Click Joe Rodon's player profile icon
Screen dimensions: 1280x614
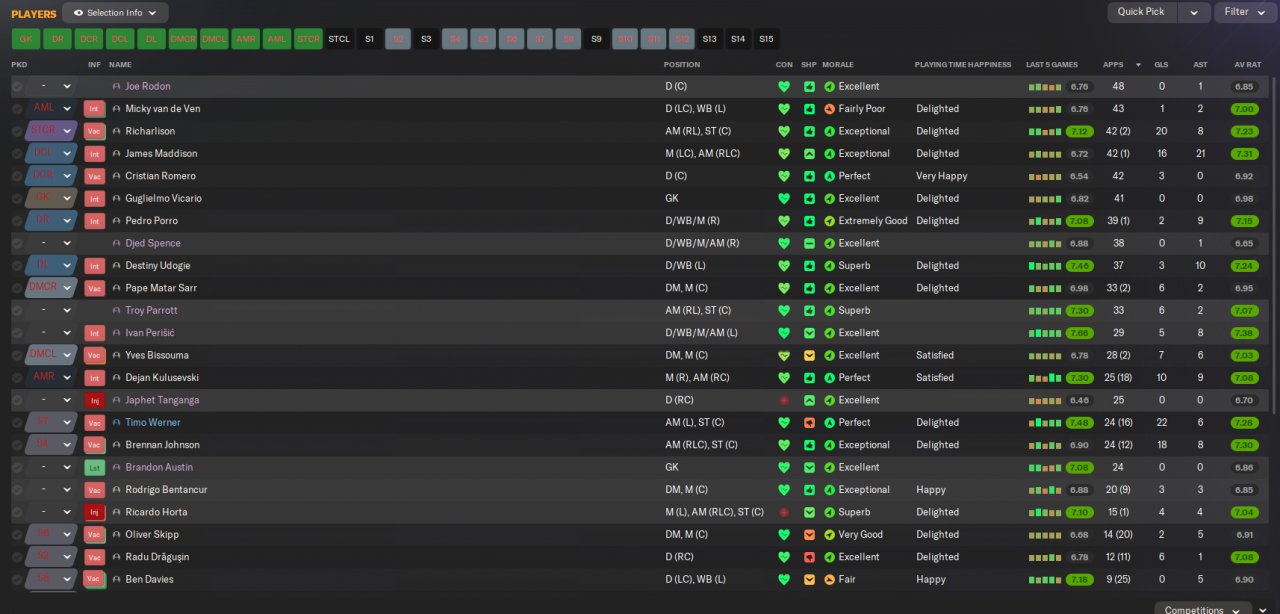point(116,87)
